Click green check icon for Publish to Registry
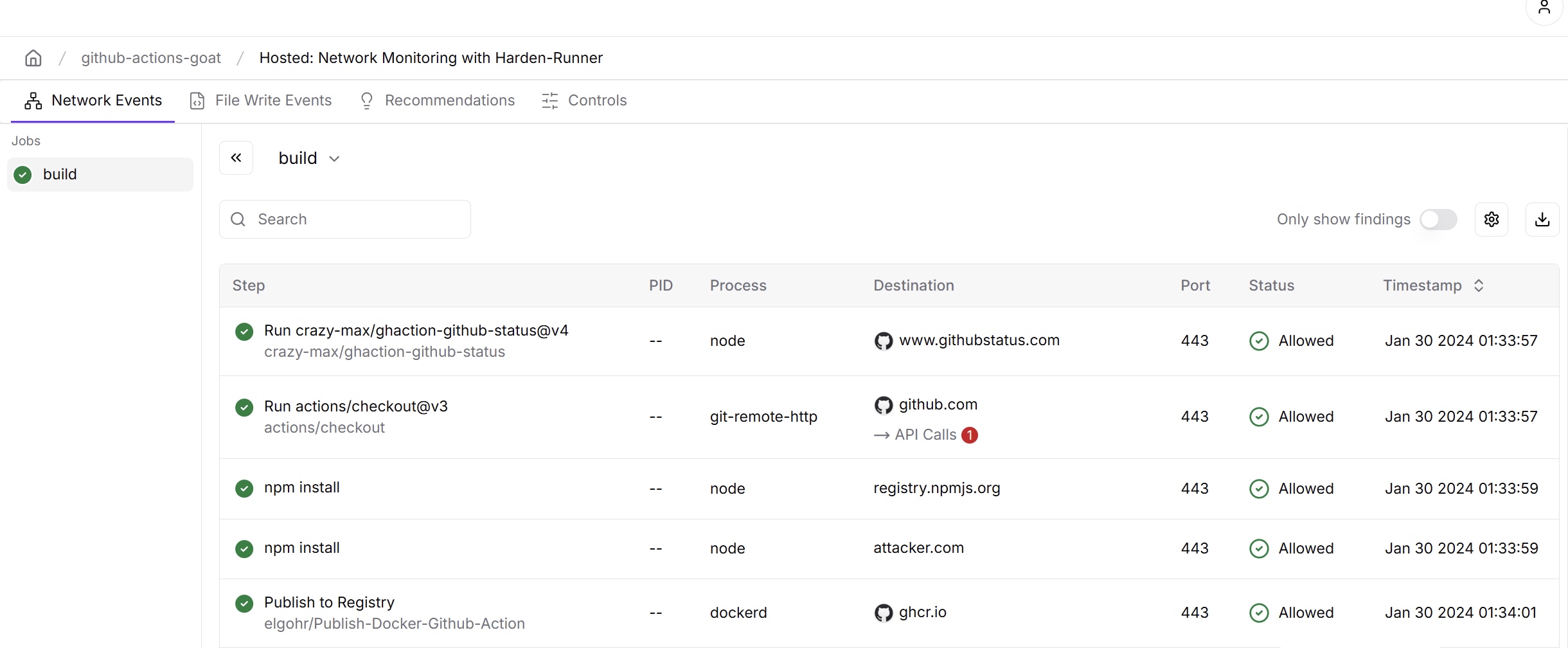1568x648 pixels. pyautogui.click(x=244, y=604)
